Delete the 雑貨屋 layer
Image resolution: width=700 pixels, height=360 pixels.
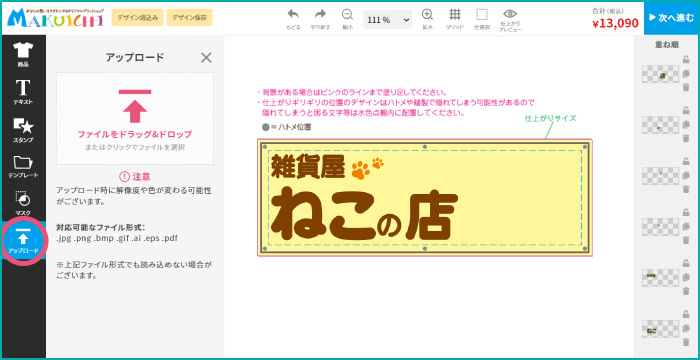pos(686,291)
